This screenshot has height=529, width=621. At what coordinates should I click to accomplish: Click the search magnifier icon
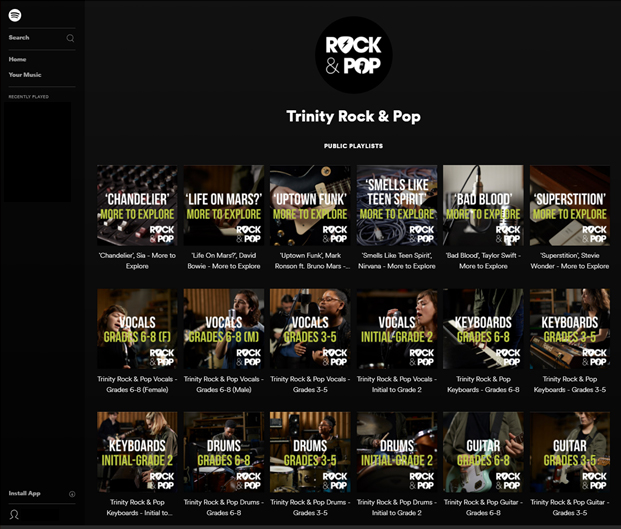(x=70, y=38)
